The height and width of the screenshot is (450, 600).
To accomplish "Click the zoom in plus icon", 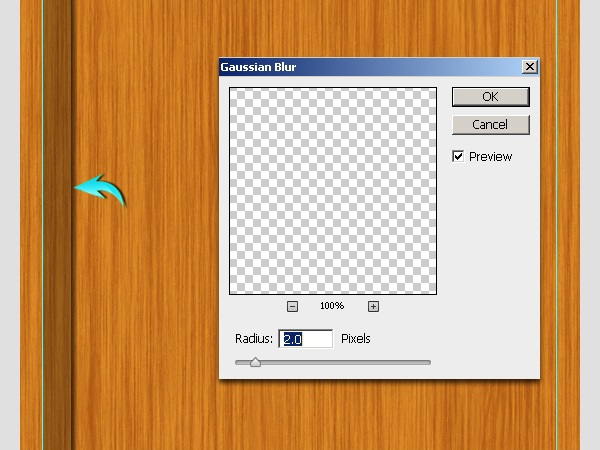I will tap(373, 306).
